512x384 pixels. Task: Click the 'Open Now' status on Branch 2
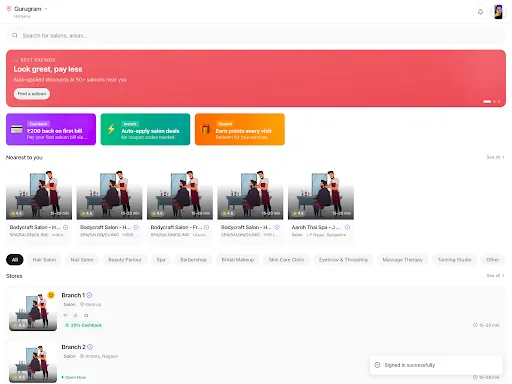(x=74, y=377)
